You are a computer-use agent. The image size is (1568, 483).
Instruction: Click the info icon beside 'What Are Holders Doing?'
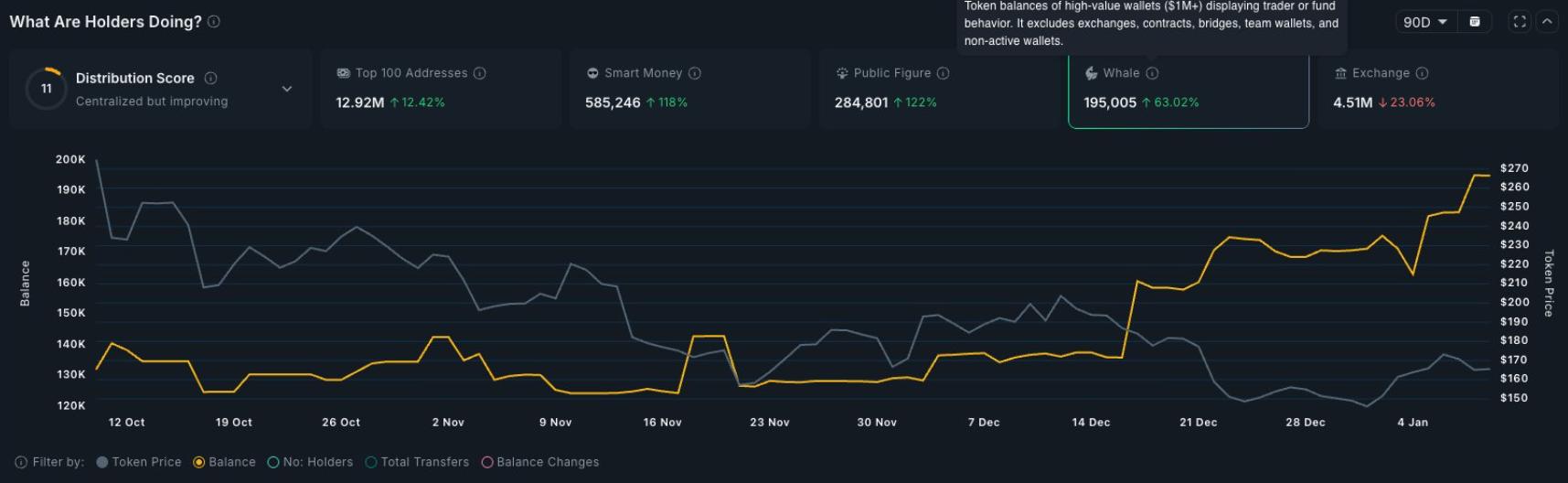tap(214, 21)
